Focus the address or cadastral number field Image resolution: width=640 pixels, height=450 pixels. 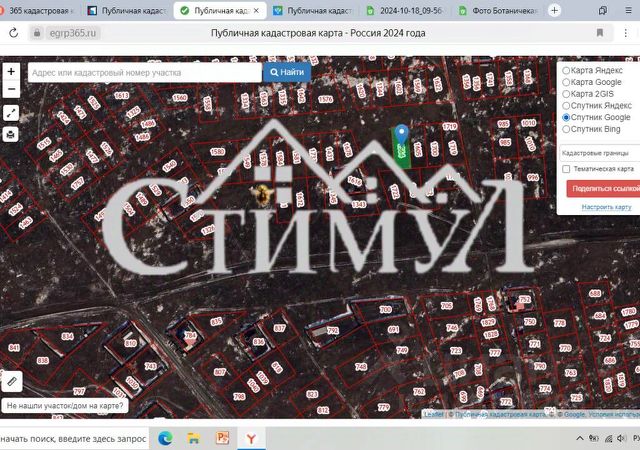point(145,73)
